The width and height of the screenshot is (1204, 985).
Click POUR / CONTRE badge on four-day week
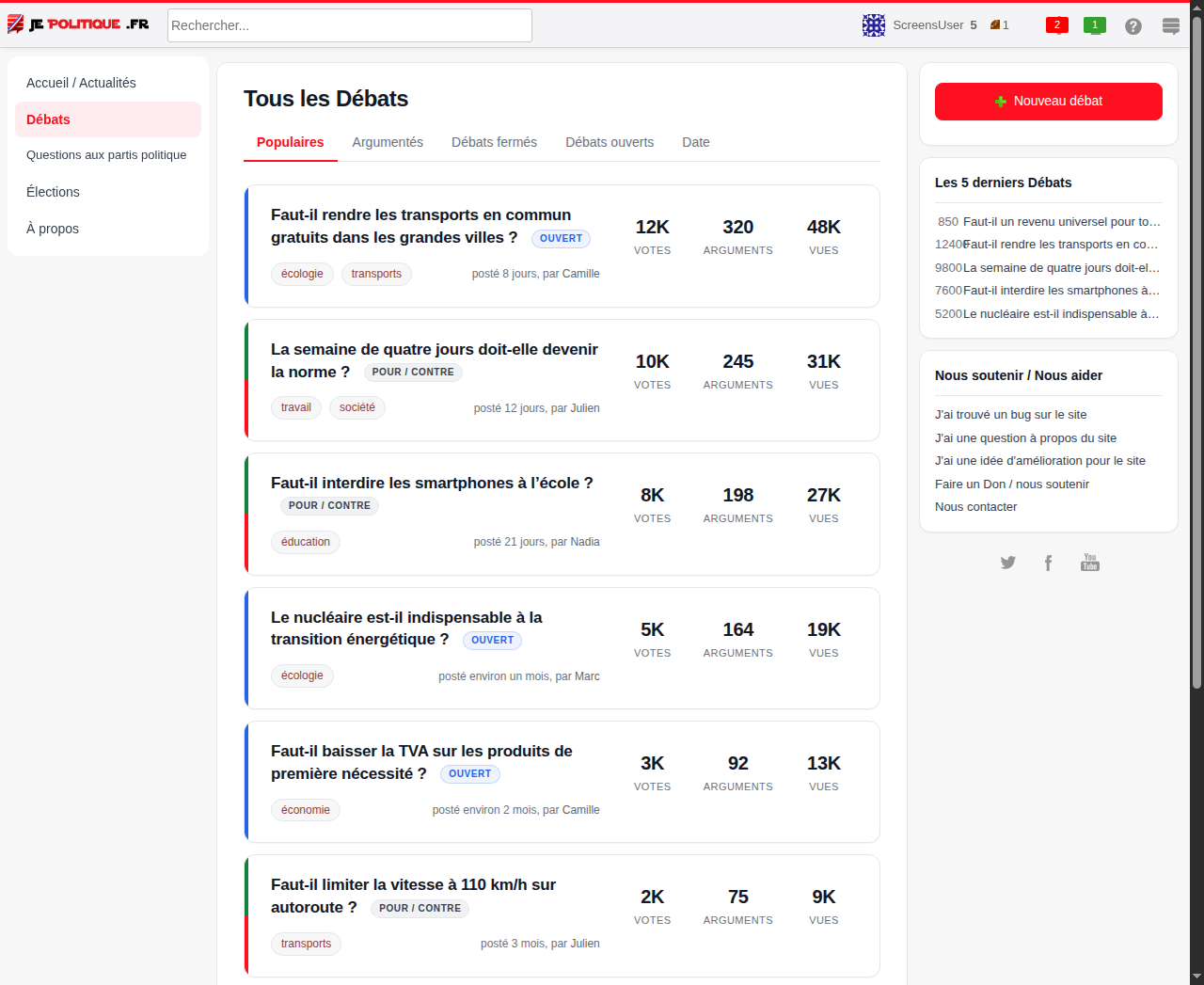coord(413,373)
